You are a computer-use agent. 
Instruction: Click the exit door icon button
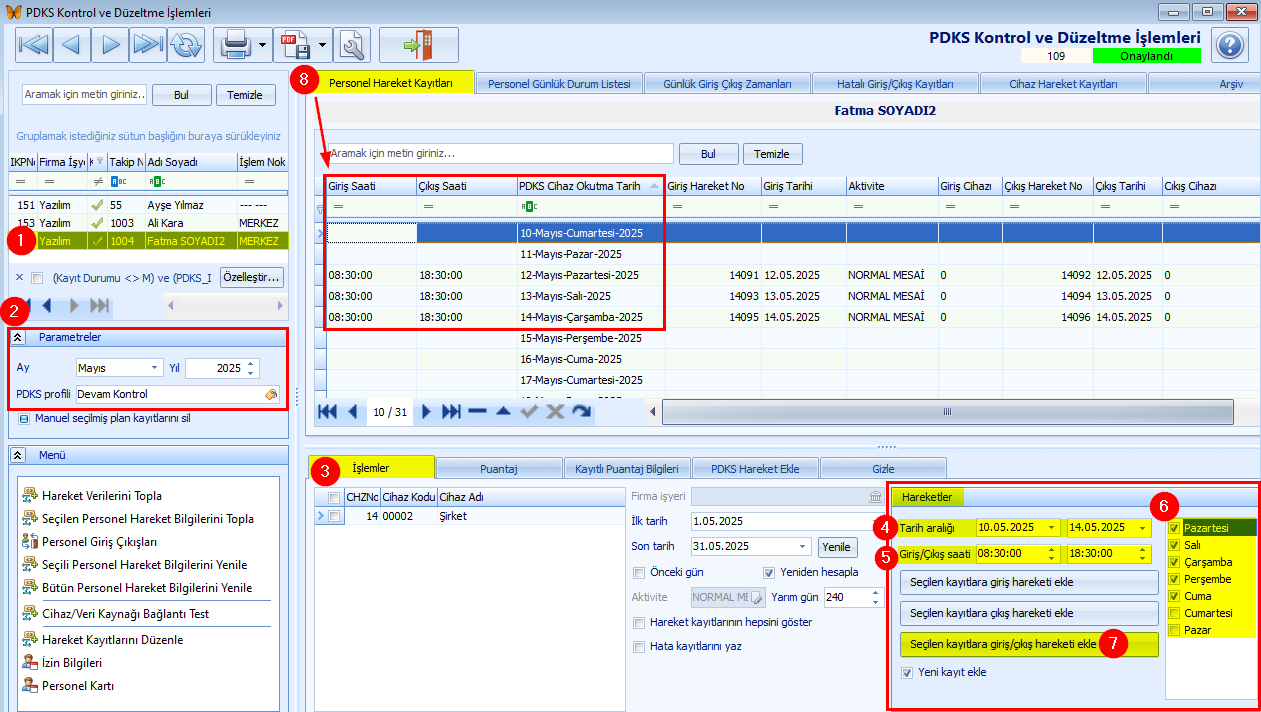click(418, 45)
